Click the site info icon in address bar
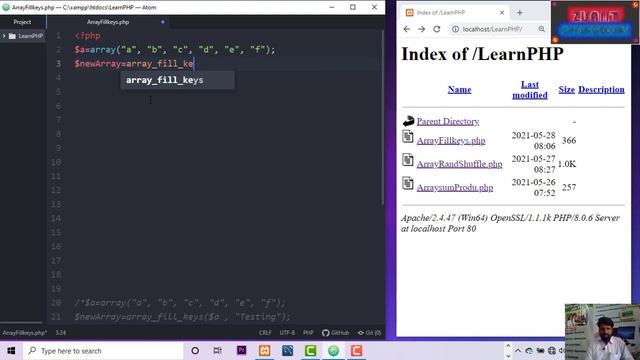The image size is (640, 360). coord(455,29)
